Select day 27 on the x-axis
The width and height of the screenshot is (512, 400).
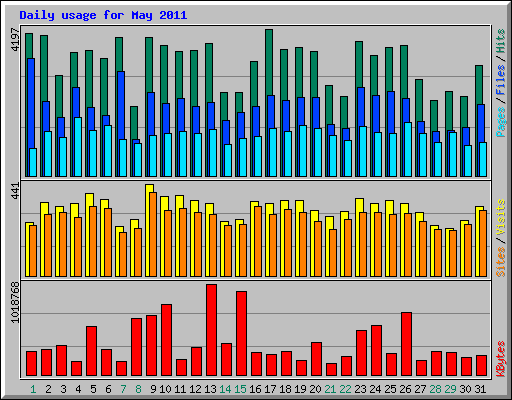coord(420,389)
